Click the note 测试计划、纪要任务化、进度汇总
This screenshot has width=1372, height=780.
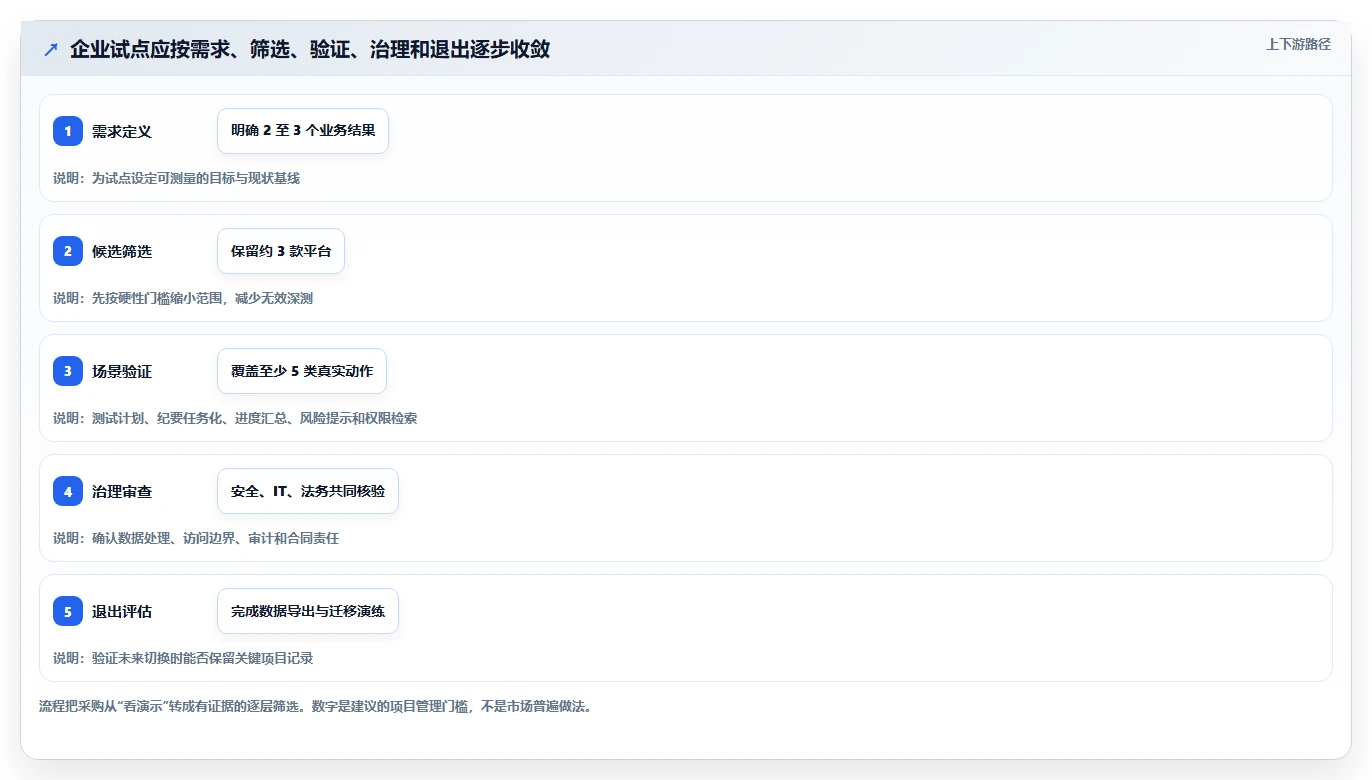pyautogui.click(x=189, y=418)
